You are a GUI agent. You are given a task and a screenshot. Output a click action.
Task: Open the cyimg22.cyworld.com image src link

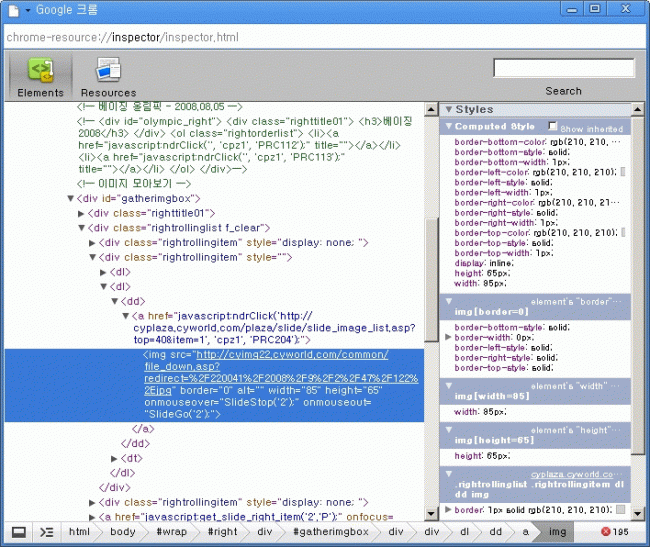coord(281,373)
